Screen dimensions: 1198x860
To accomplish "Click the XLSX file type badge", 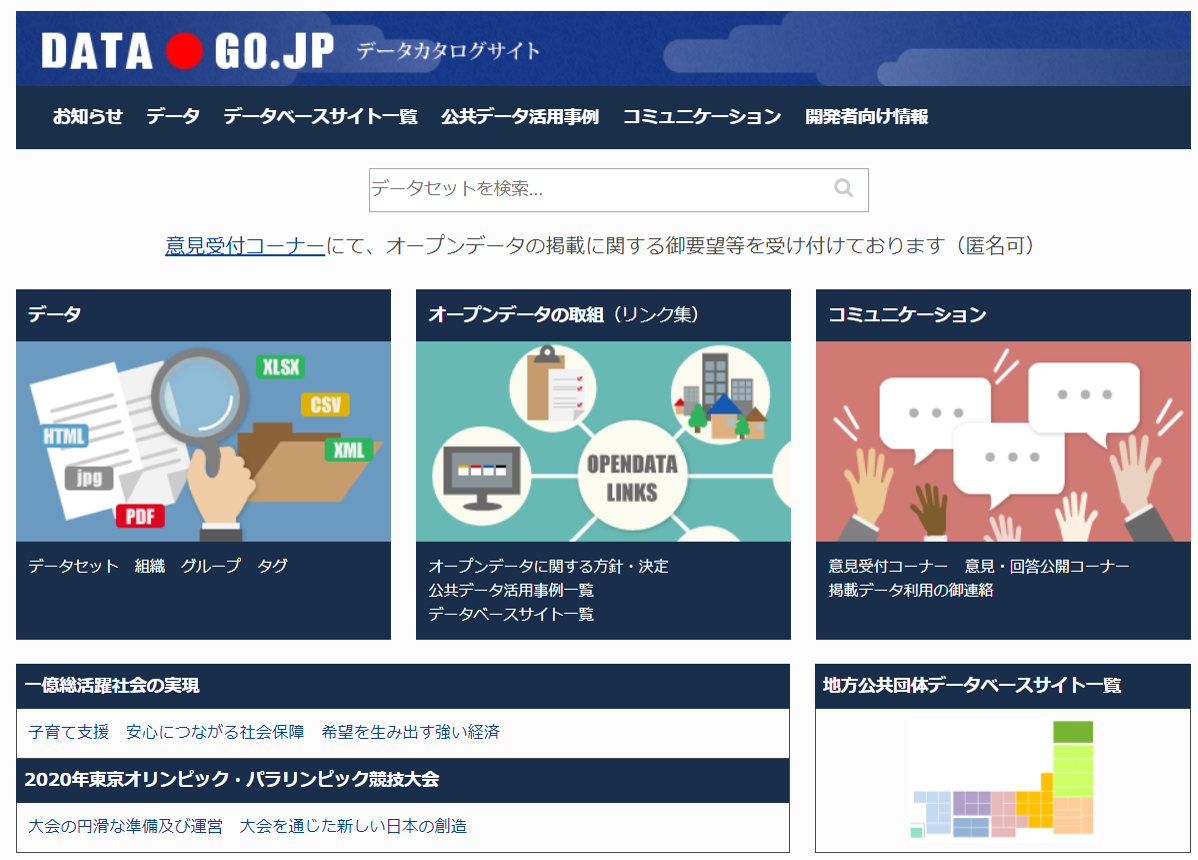I will click(280, 367).
